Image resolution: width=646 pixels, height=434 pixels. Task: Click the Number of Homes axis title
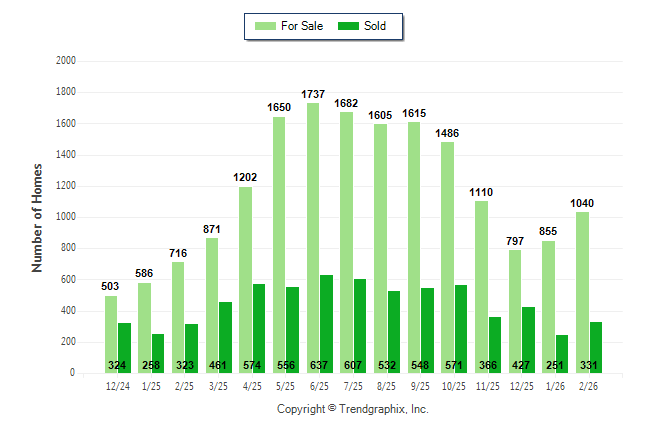(37, 217)
